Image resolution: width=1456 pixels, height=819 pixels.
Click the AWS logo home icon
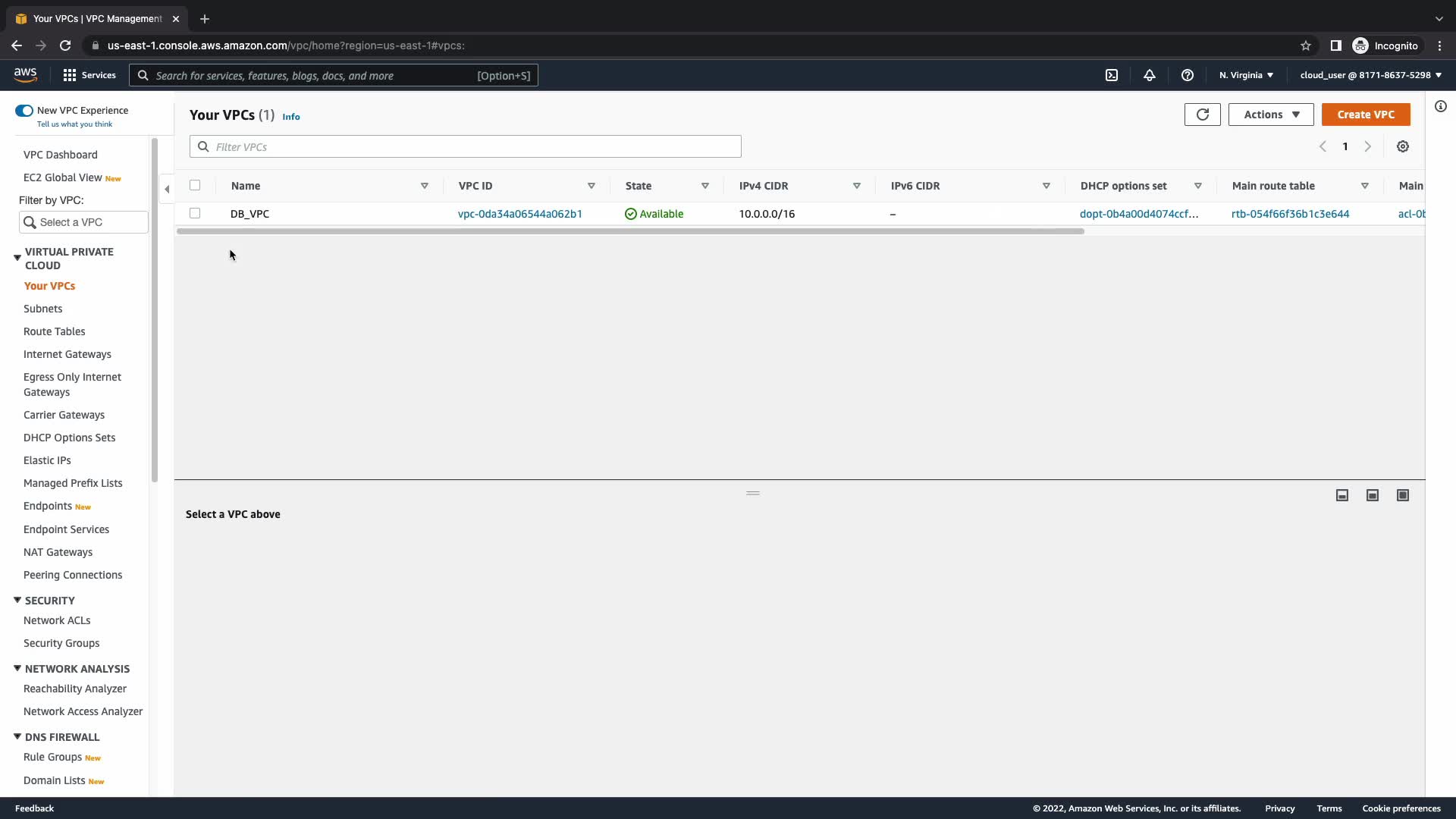(25, 74)
